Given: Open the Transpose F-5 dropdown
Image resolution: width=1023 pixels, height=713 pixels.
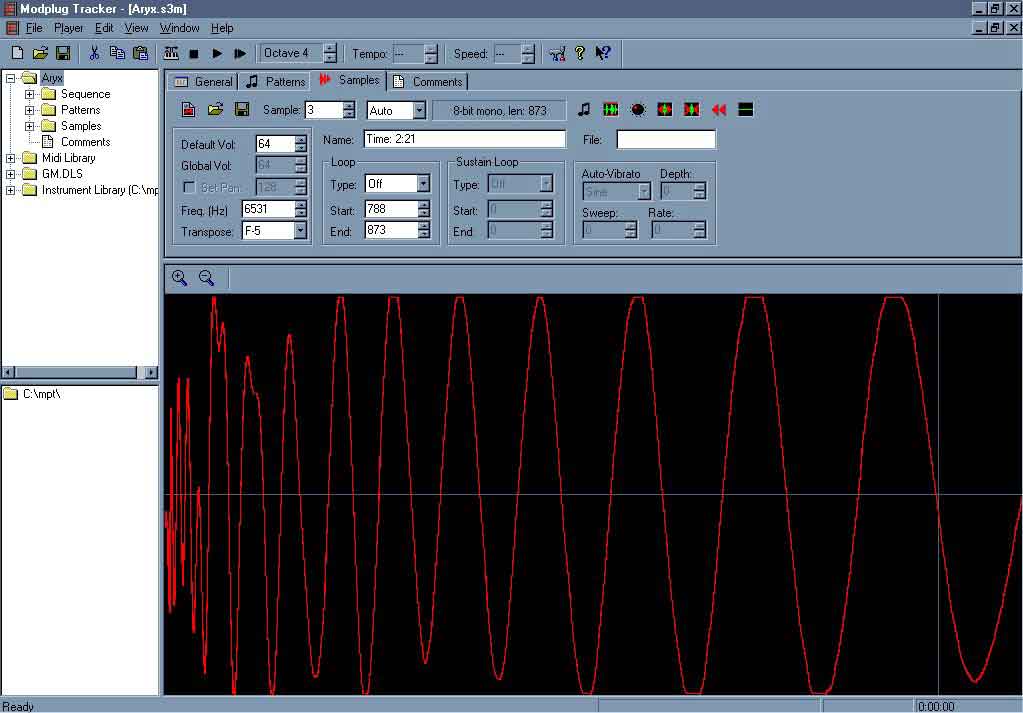Looking at the screenshot, I should 300,231.
